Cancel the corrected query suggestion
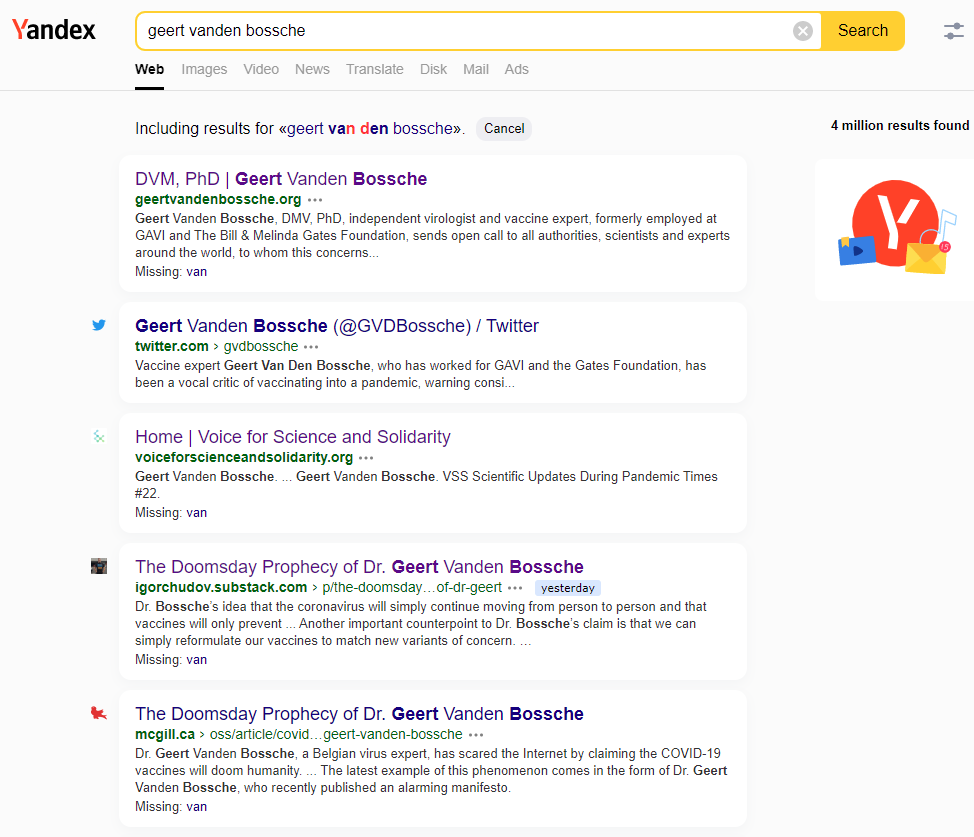Image resolution: width=974 pixels, height=837 pixels. tap(504, 129)
